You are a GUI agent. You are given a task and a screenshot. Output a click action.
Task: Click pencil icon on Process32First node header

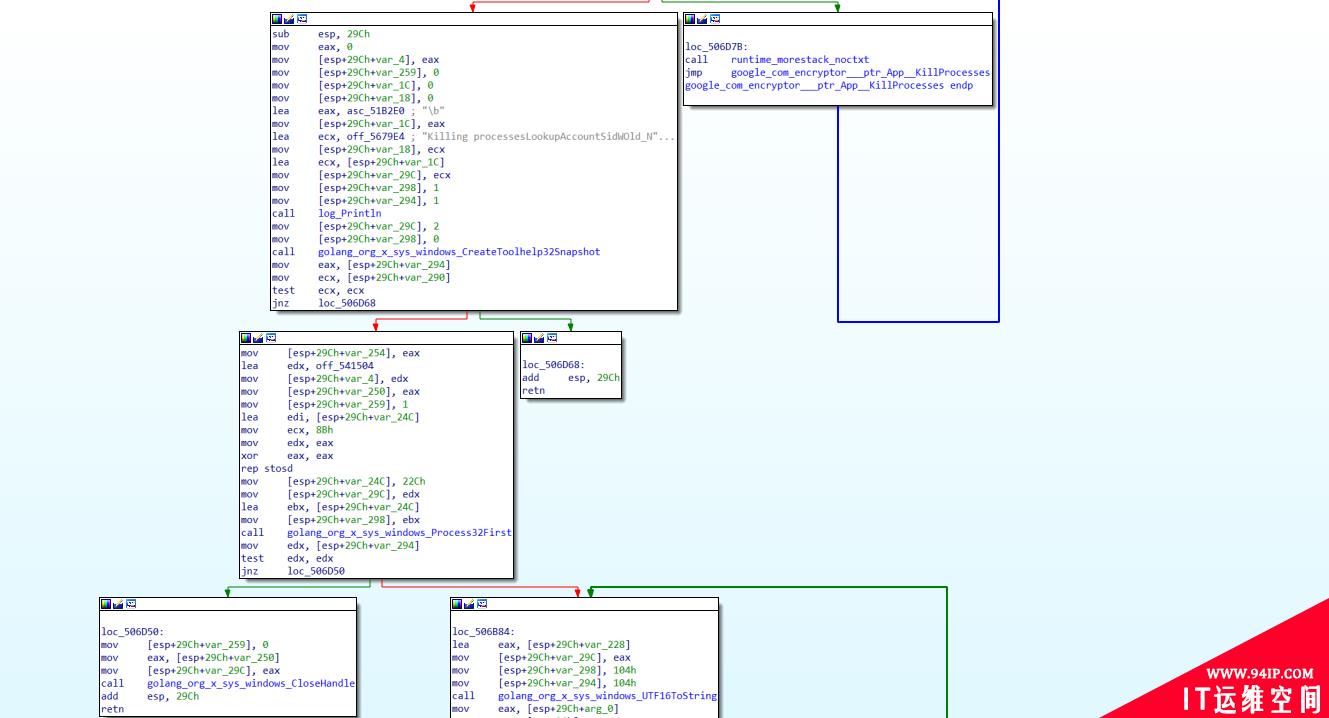coord(257,338)
